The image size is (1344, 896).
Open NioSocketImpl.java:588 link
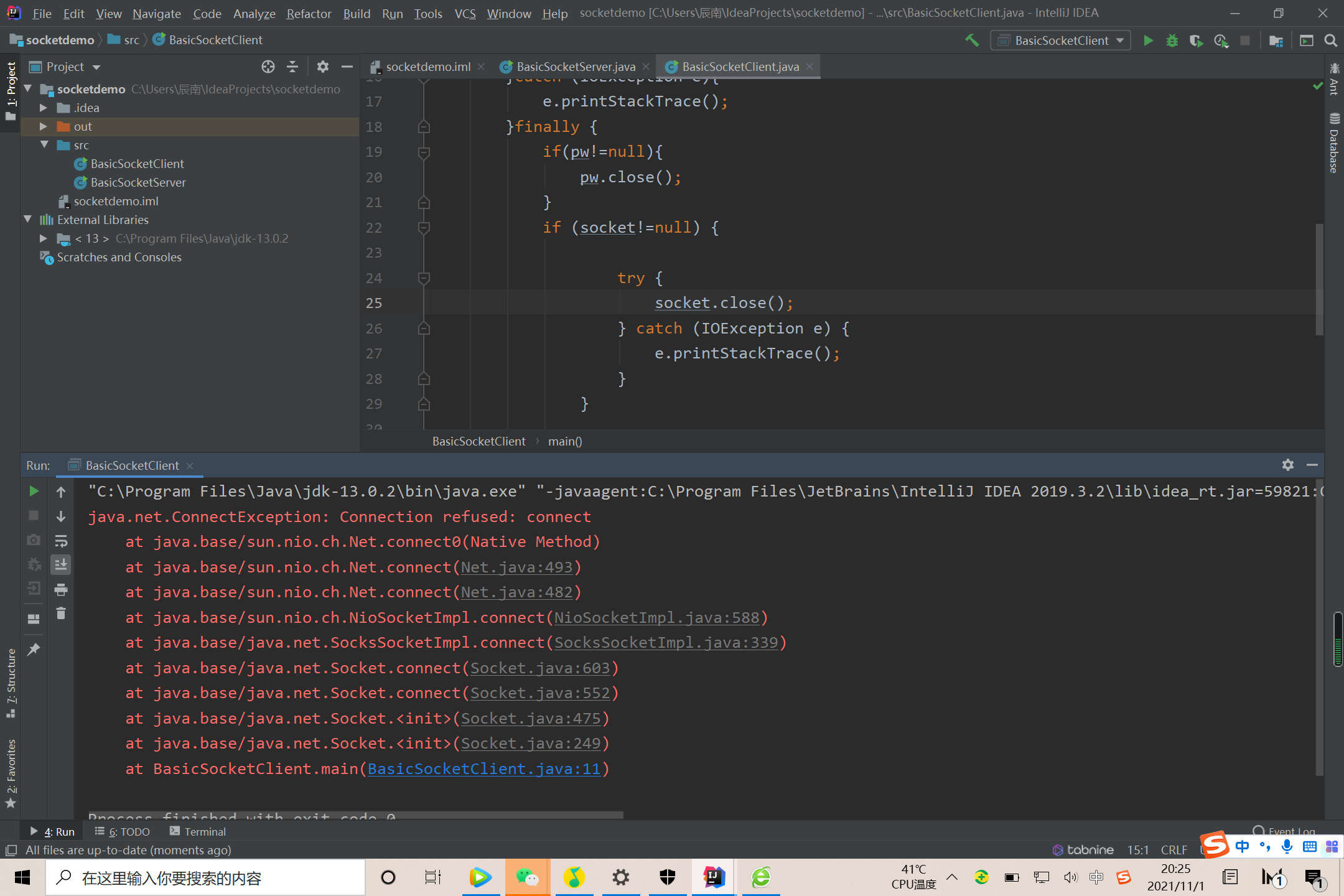tap(656, 617)
